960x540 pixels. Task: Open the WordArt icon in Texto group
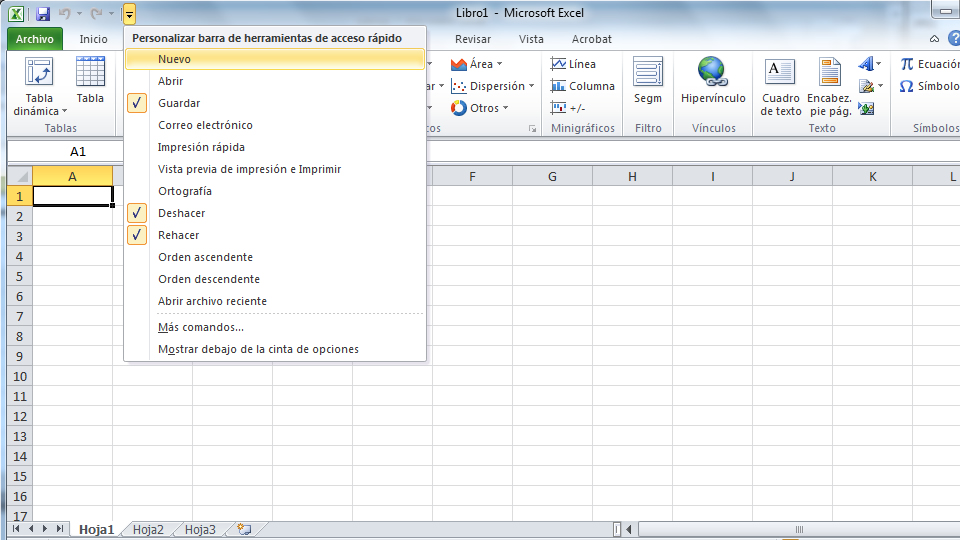tap(866, 64)
